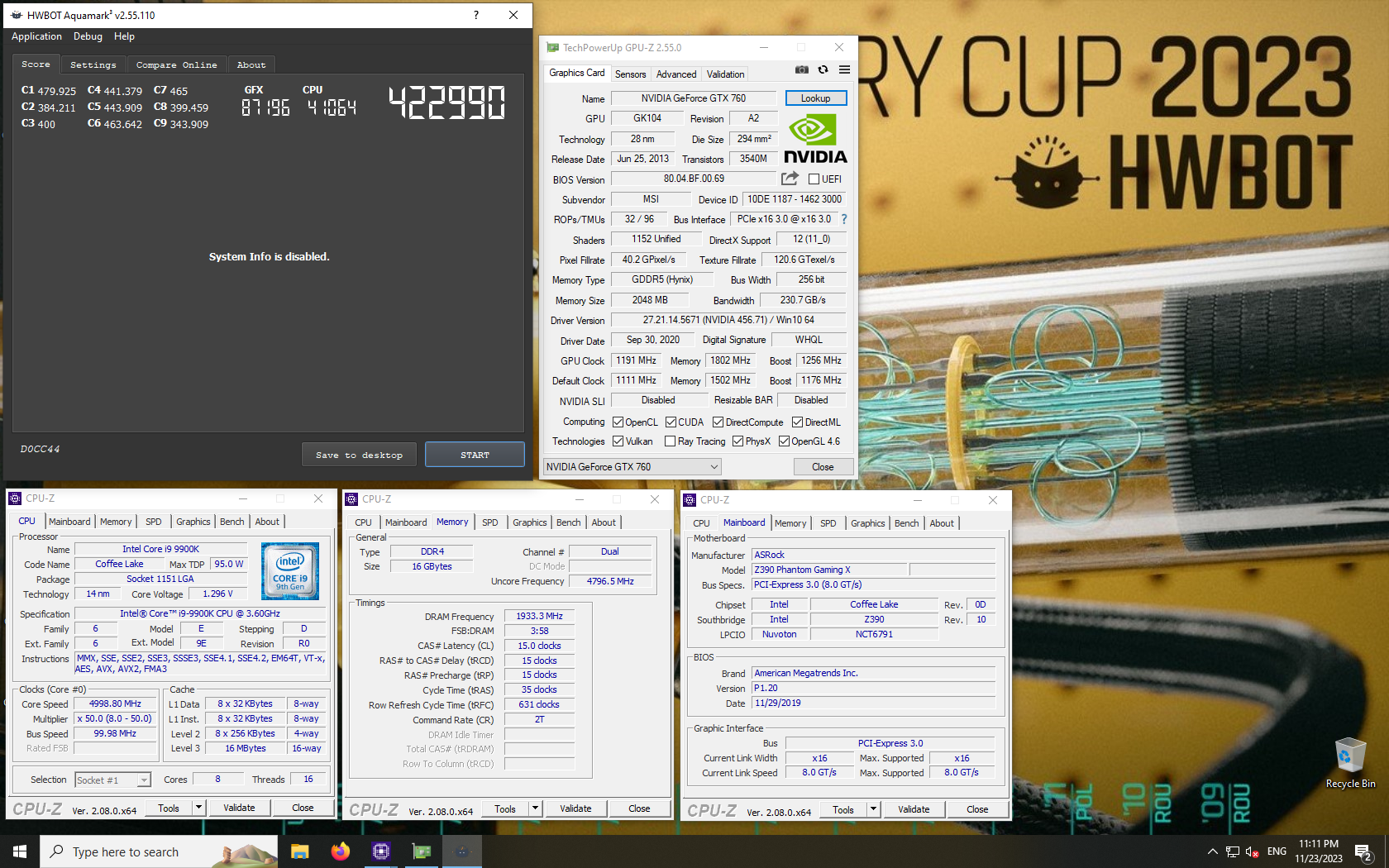
Task: Click the network tray icon
Action: click(1233, 851)
